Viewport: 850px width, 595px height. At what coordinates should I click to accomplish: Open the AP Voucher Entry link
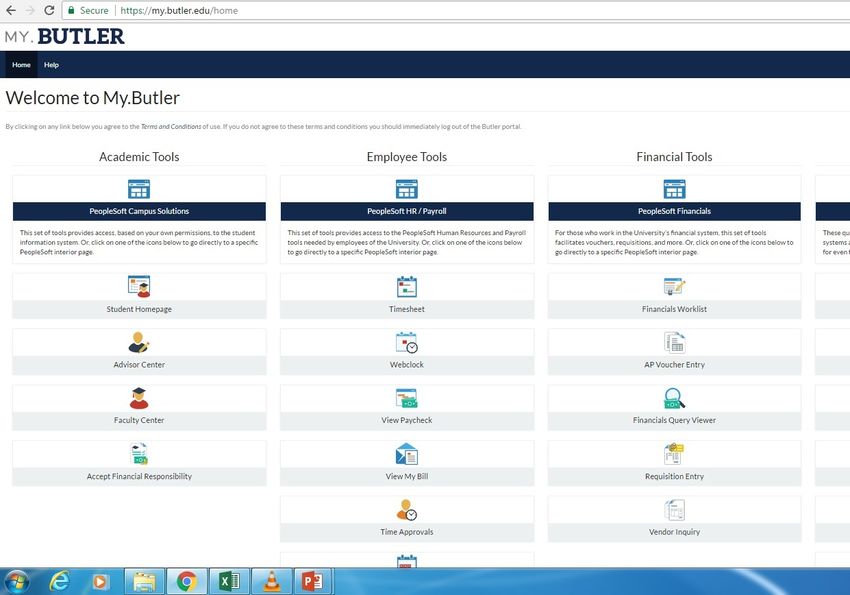tap(674, 365)
